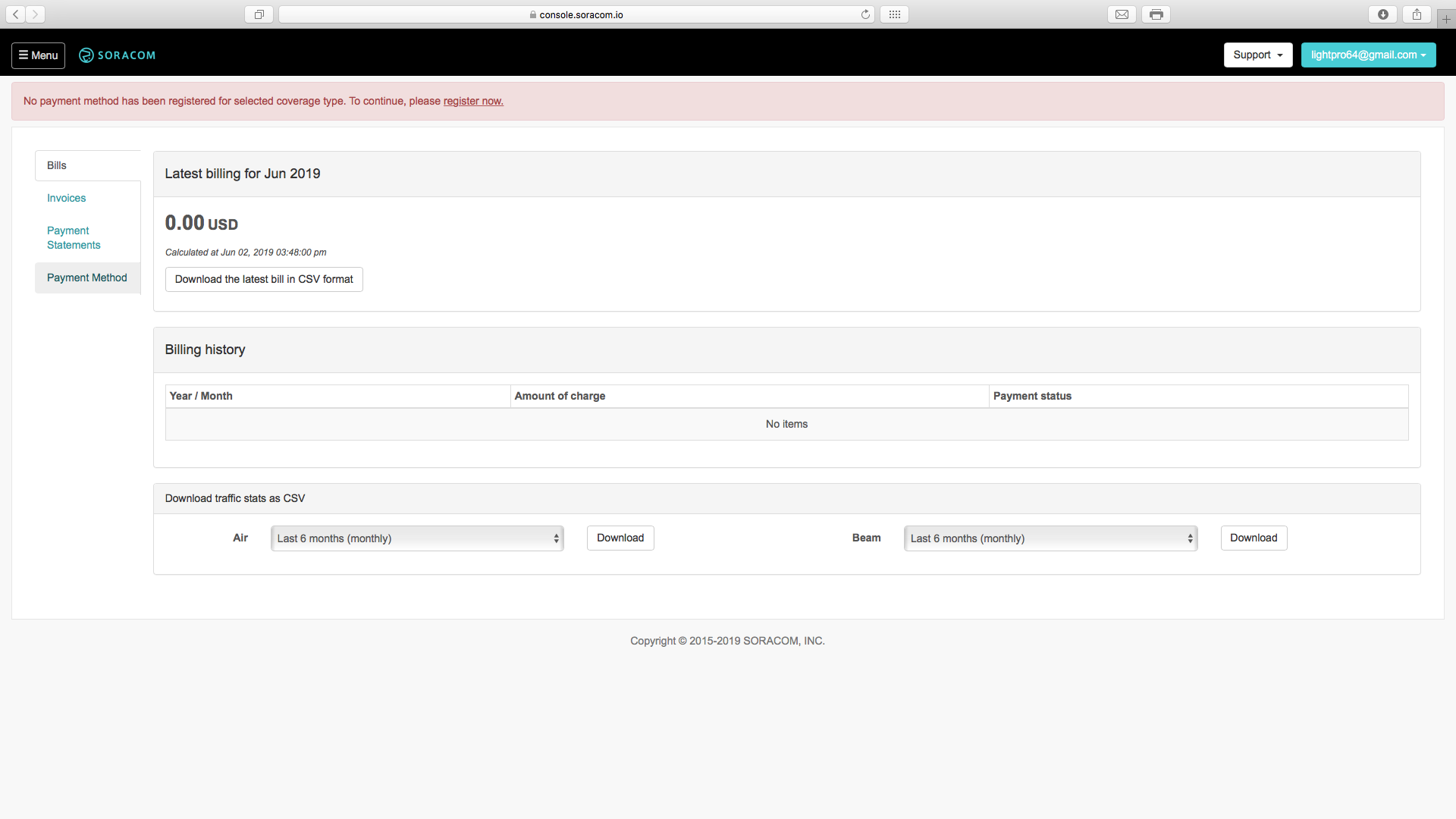Click the downloads arrow icon

coord(1383,14)
